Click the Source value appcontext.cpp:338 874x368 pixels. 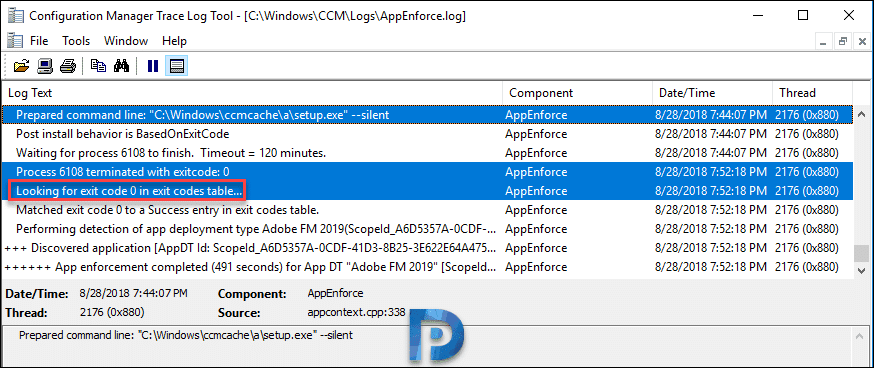(356, 313)
